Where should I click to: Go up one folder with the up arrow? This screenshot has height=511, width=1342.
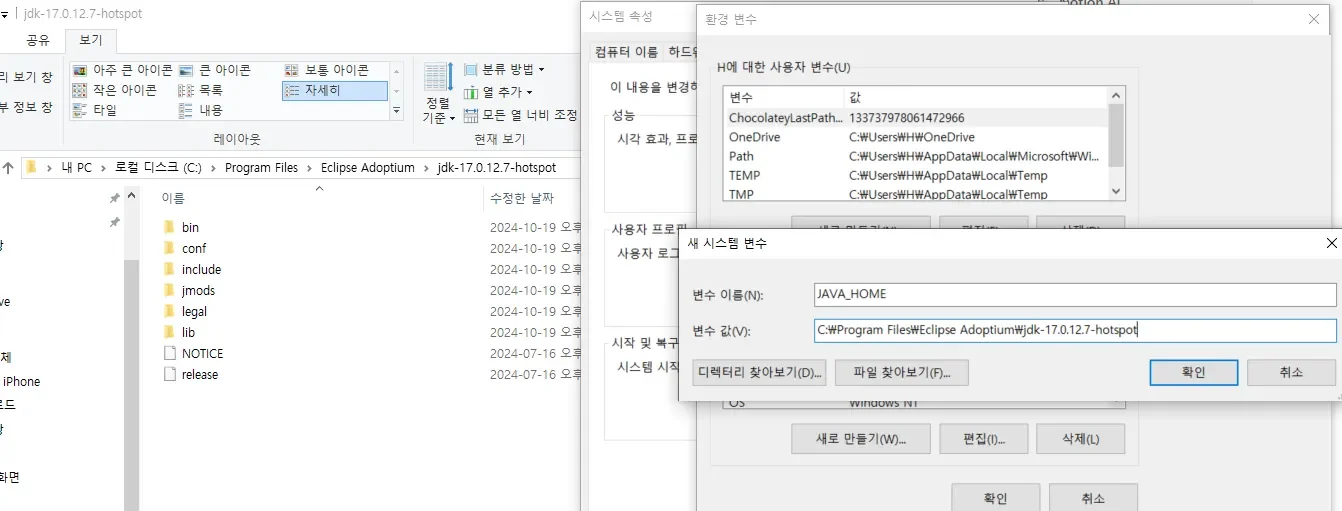point(9,168)
